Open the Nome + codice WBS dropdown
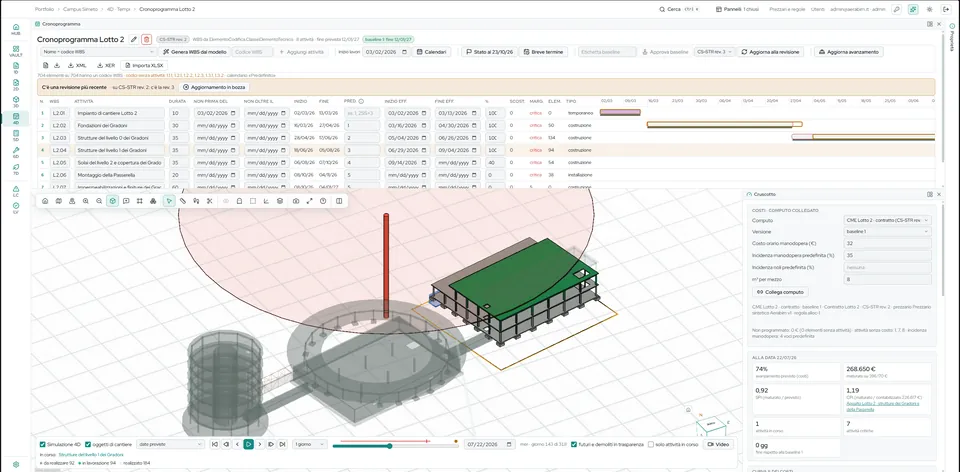 [99, 52]
